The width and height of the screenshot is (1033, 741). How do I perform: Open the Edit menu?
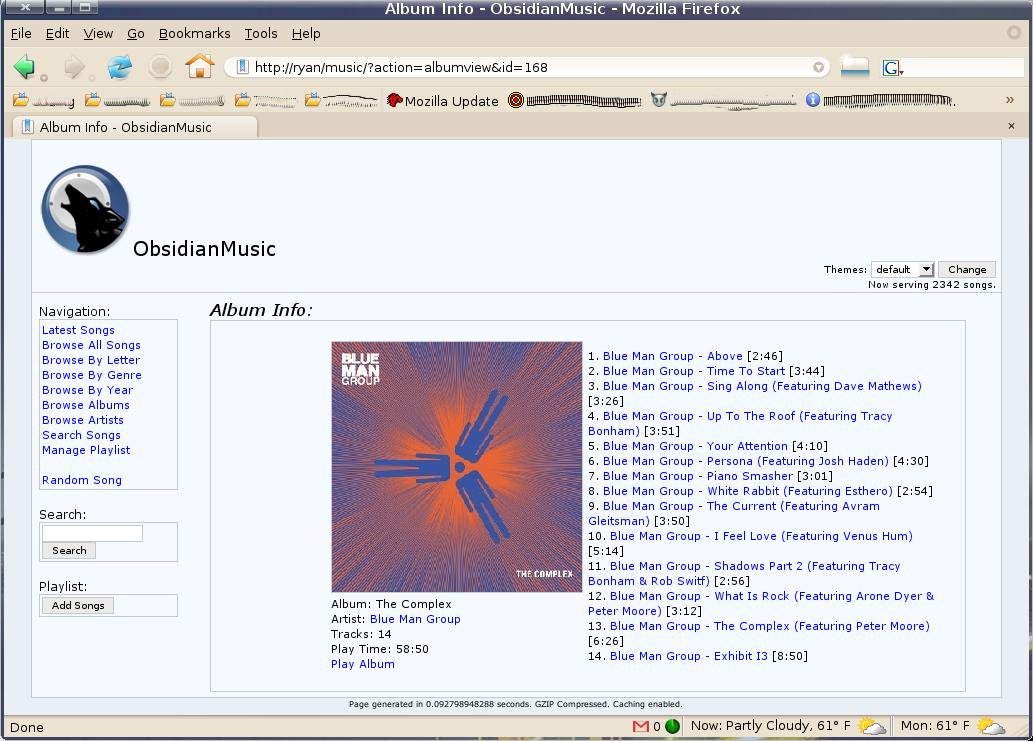[57, 34]
